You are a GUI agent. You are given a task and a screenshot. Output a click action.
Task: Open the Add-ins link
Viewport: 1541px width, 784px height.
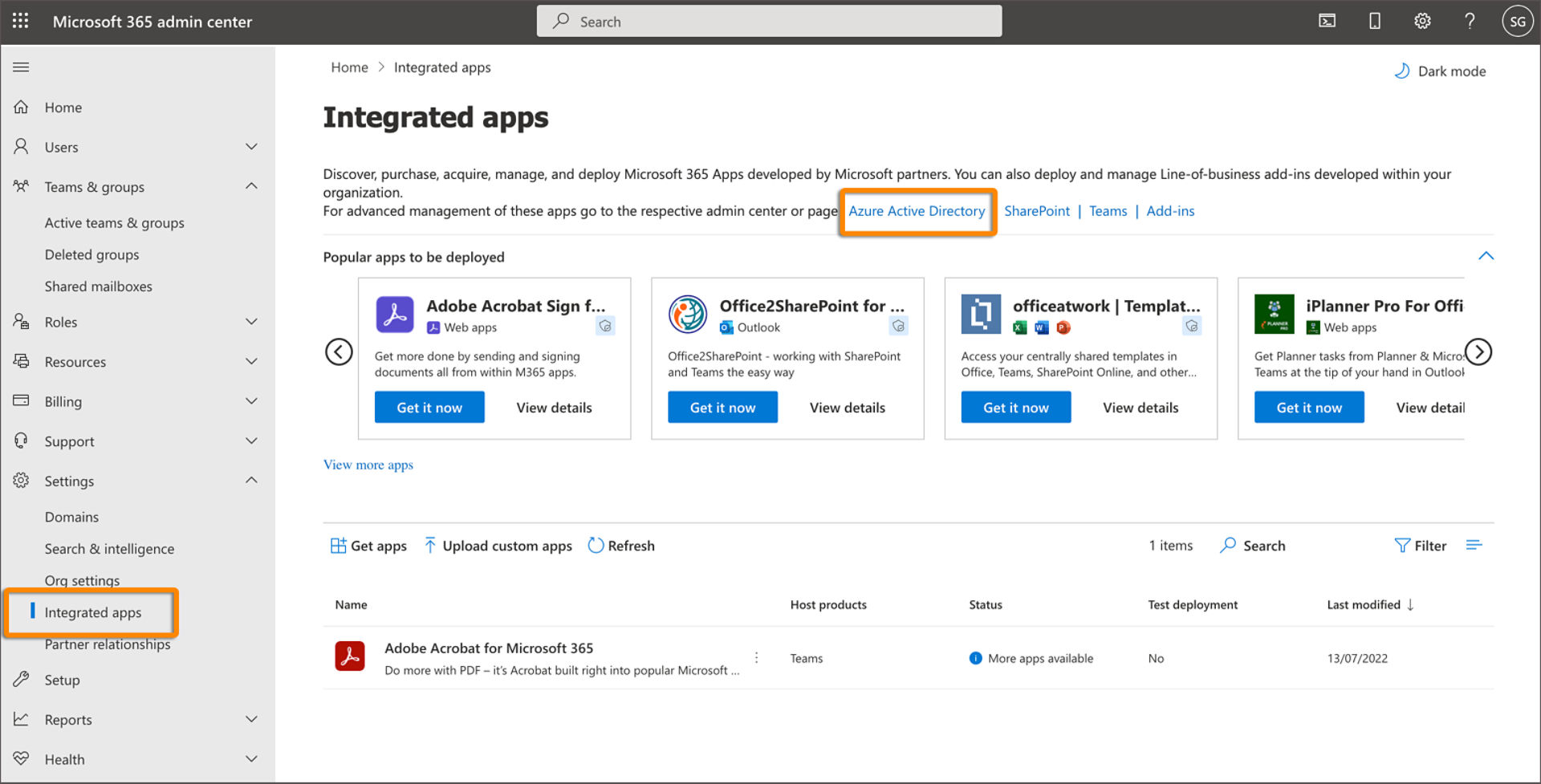coord(1170,211)
